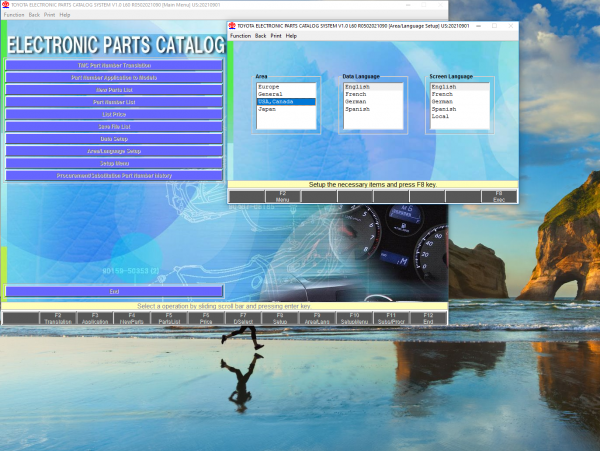600x451 pixels.
Task: Open TMC Part Number Translation
Action: coord(113,65)
